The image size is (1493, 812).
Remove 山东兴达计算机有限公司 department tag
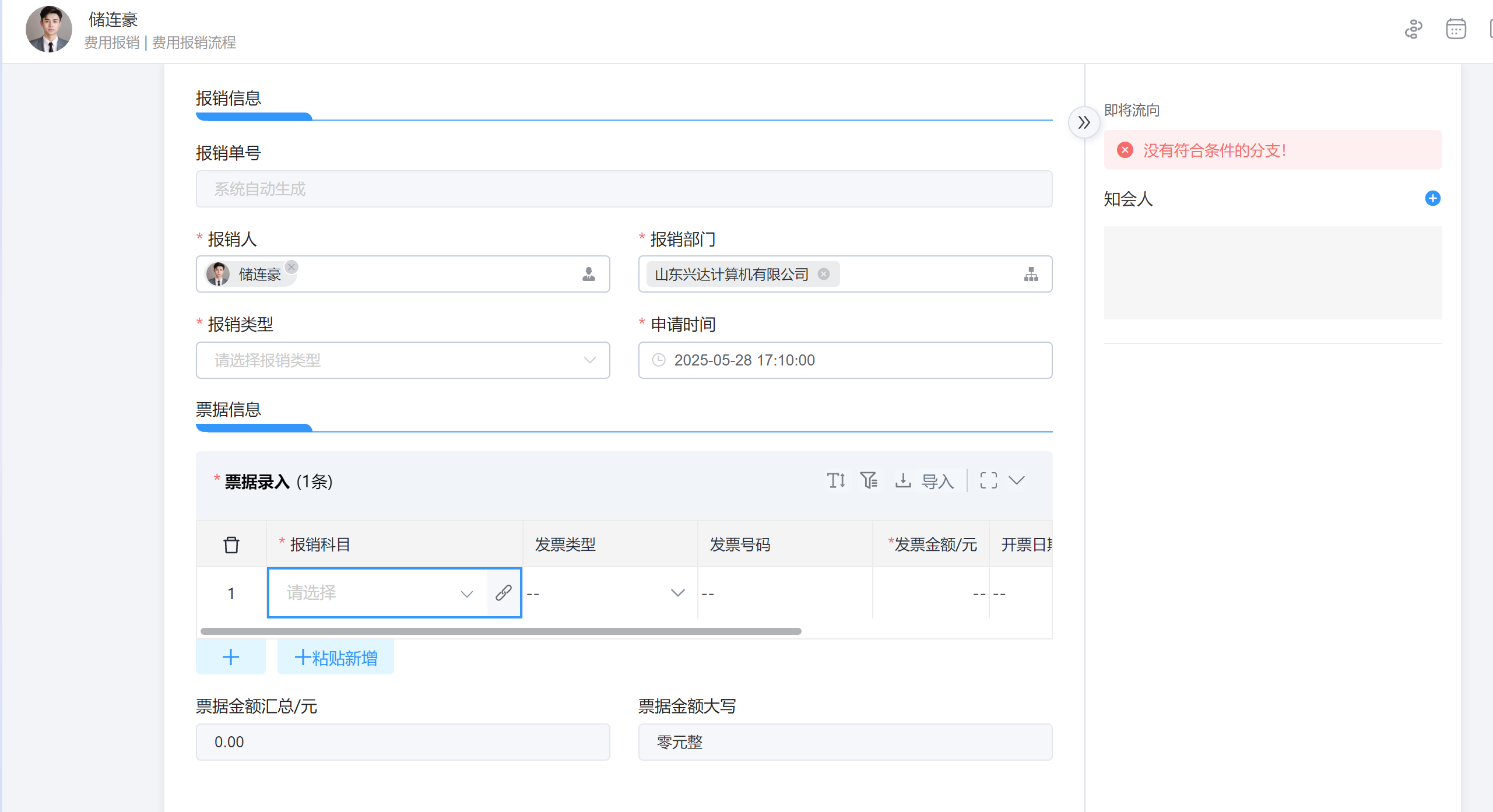(x=823, y=274)
